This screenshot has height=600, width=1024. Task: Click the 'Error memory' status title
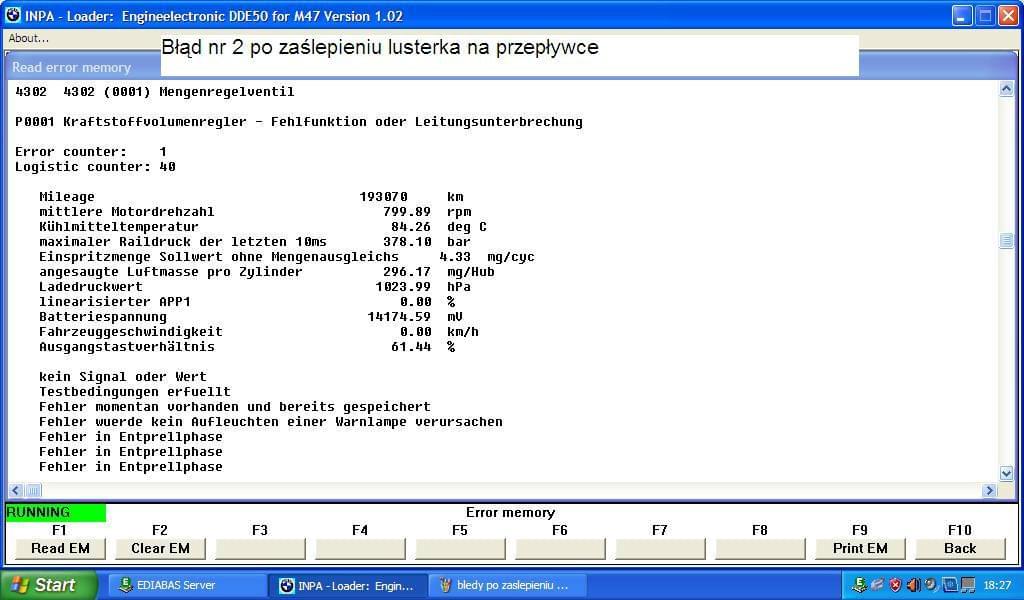coord(510,513)
